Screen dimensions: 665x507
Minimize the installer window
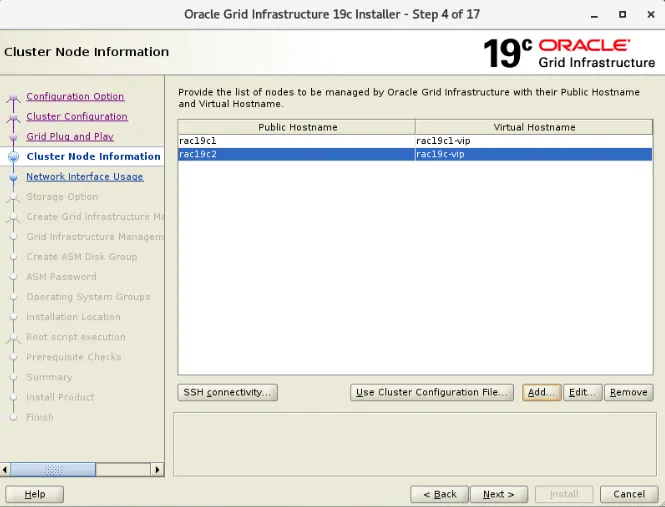point(594,15)
